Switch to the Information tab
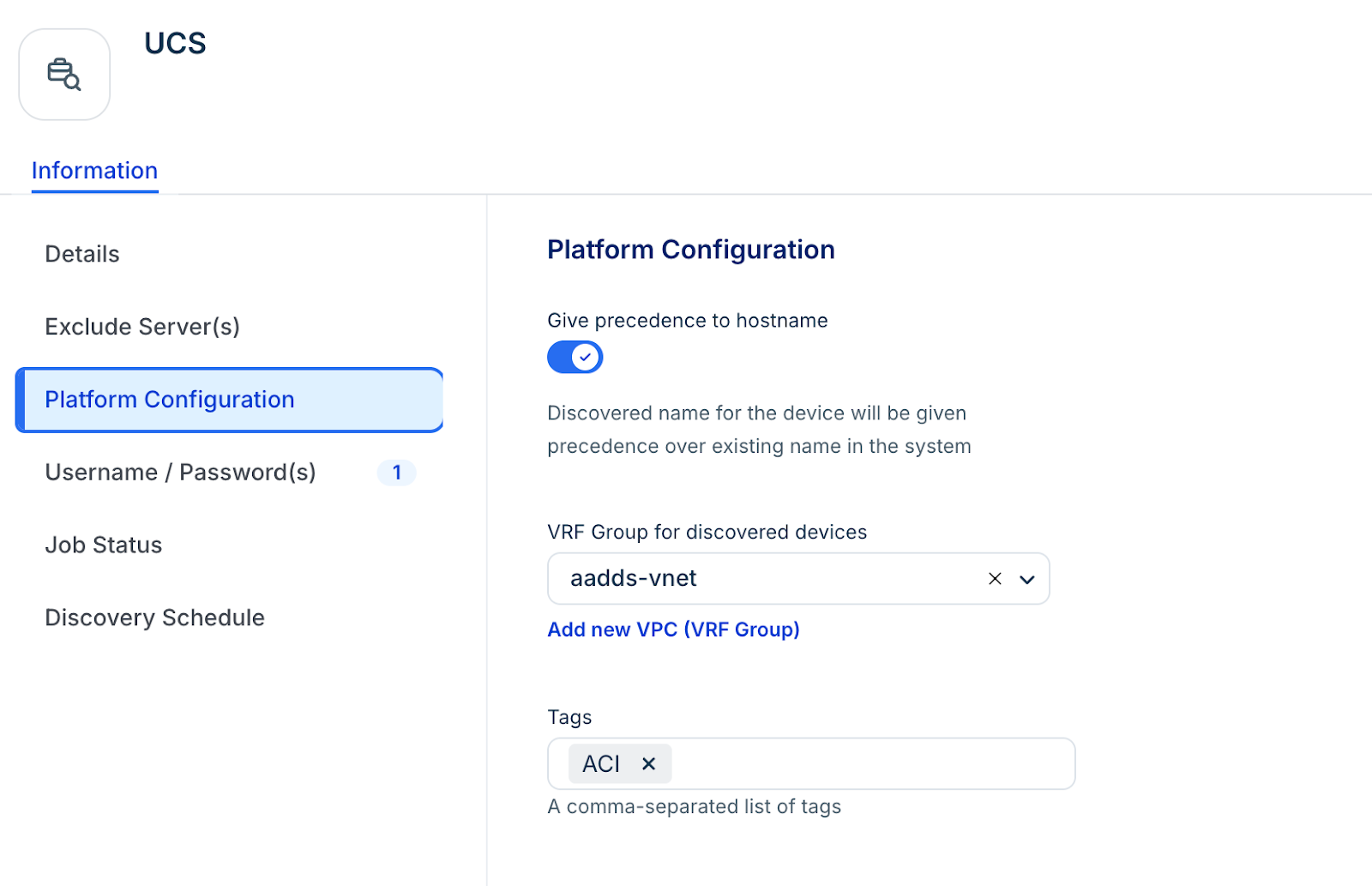 click(x=94, y=171)
